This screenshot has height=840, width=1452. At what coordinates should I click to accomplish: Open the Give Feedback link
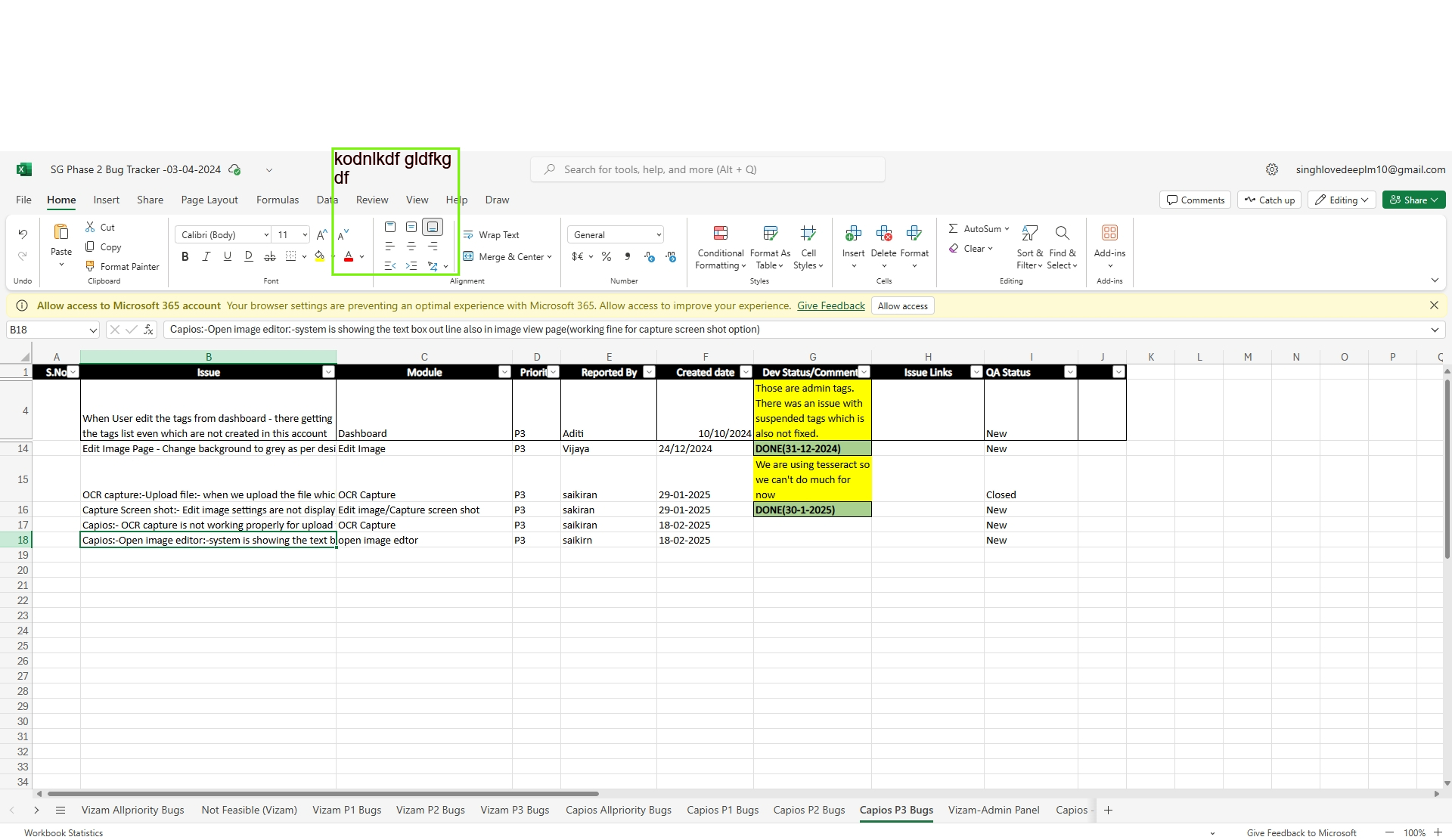click(831, 305)
